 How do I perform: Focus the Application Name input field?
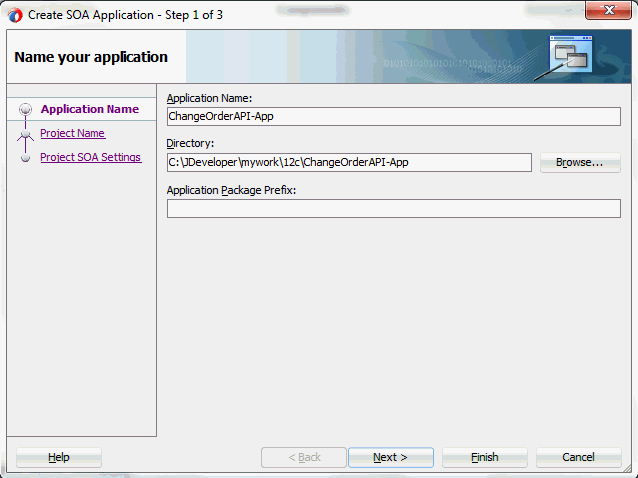pyautogui.click(x=393, y=116)
